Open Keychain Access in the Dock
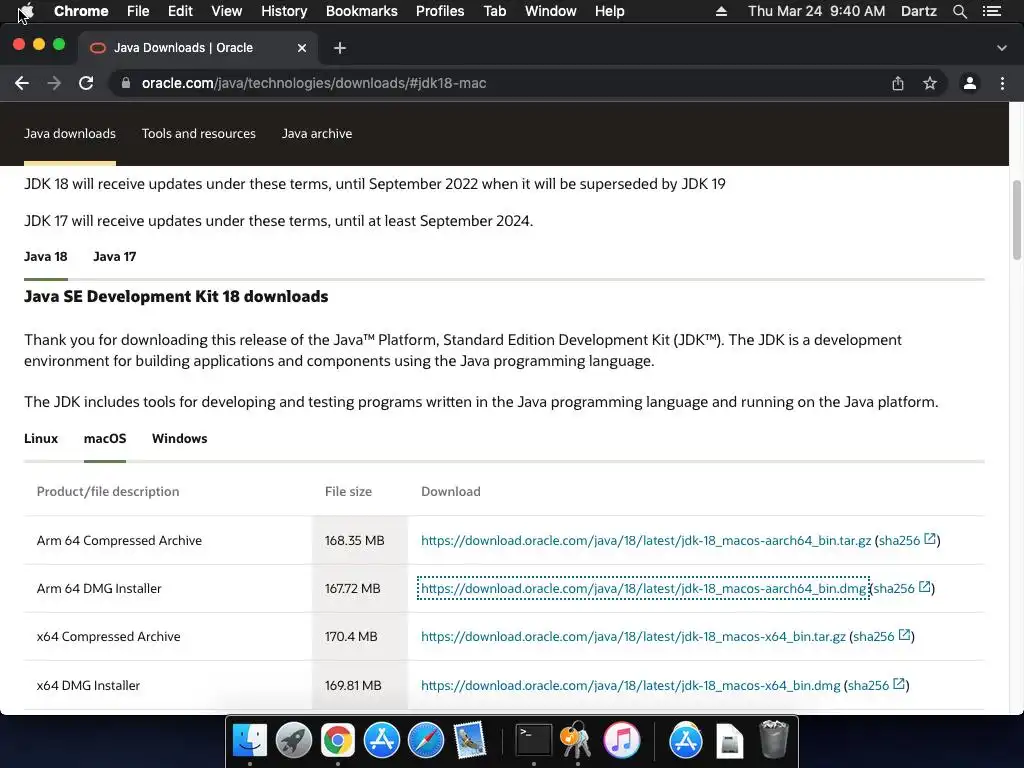The image size is (1024, 768). tap(577, 740)
